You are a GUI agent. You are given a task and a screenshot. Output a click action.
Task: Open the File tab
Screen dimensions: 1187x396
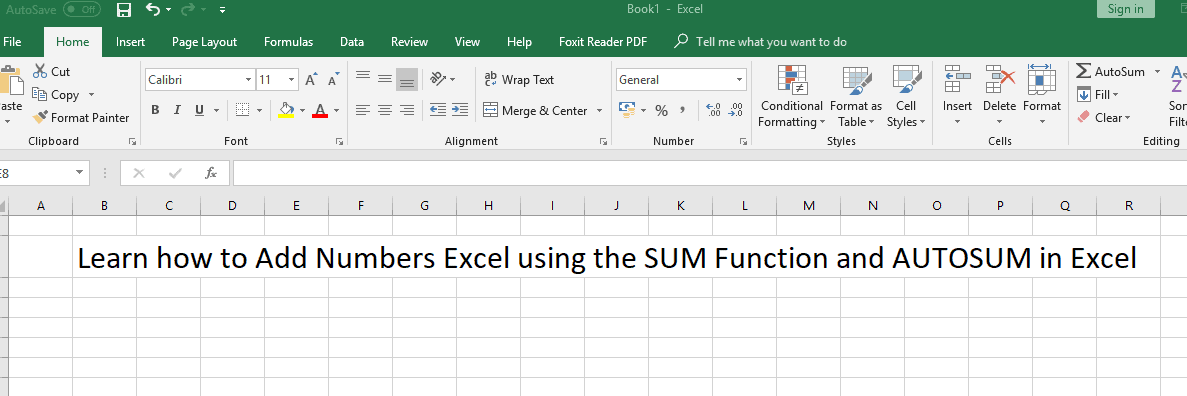[x=12, y=42]
